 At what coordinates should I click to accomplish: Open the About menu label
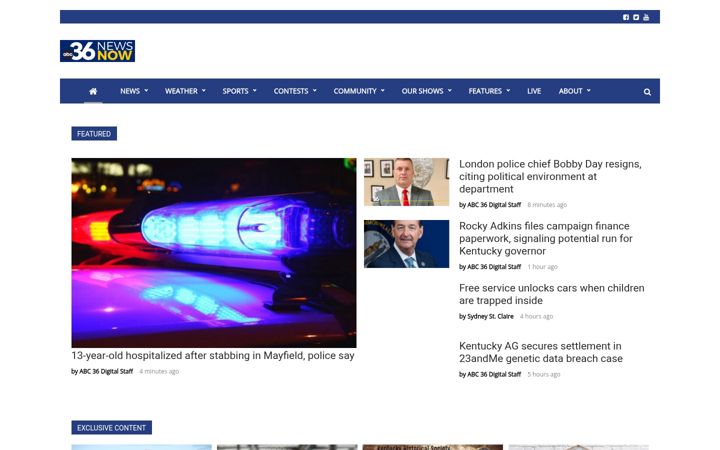[x=570, y=91]
